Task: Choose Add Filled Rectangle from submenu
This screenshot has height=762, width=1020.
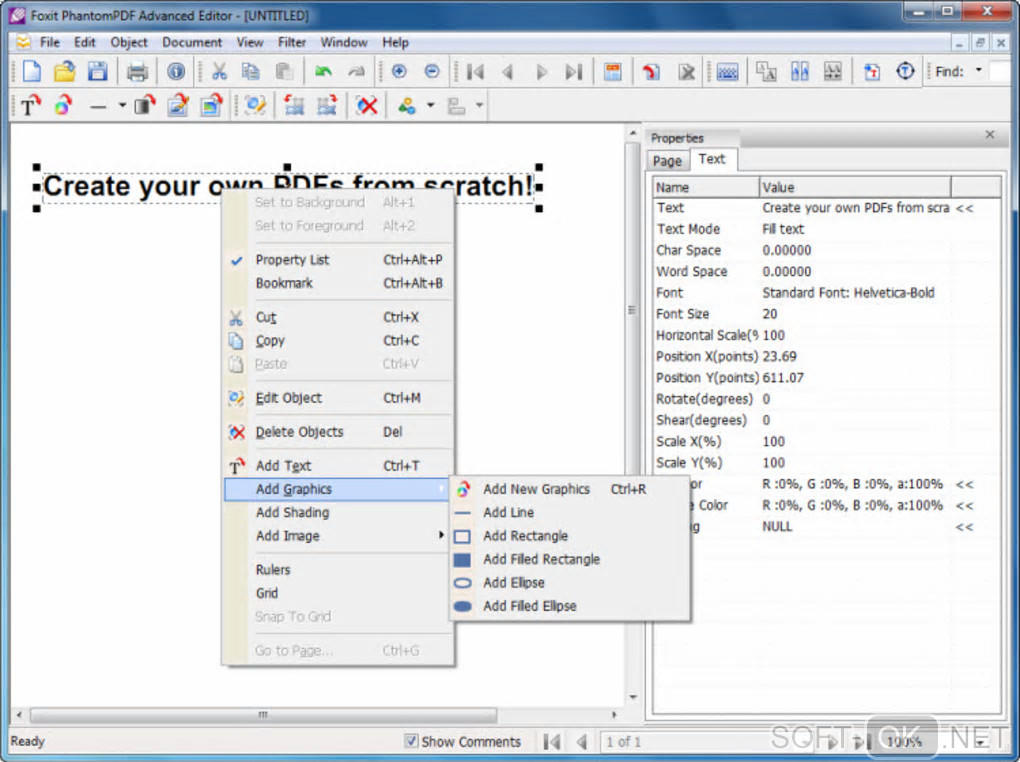Action: (x=541, y=559)
